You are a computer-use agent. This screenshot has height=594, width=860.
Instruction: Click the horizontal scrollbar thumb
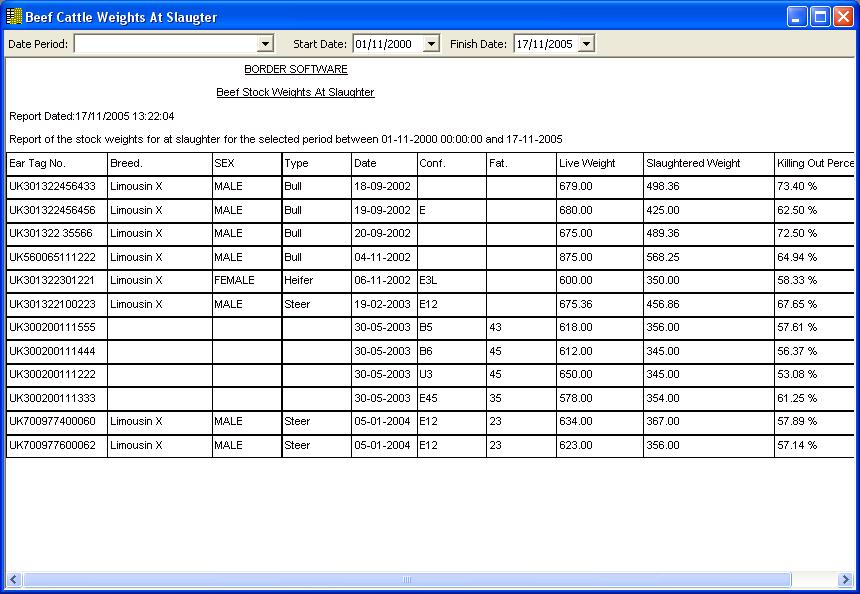coord(406,579)
